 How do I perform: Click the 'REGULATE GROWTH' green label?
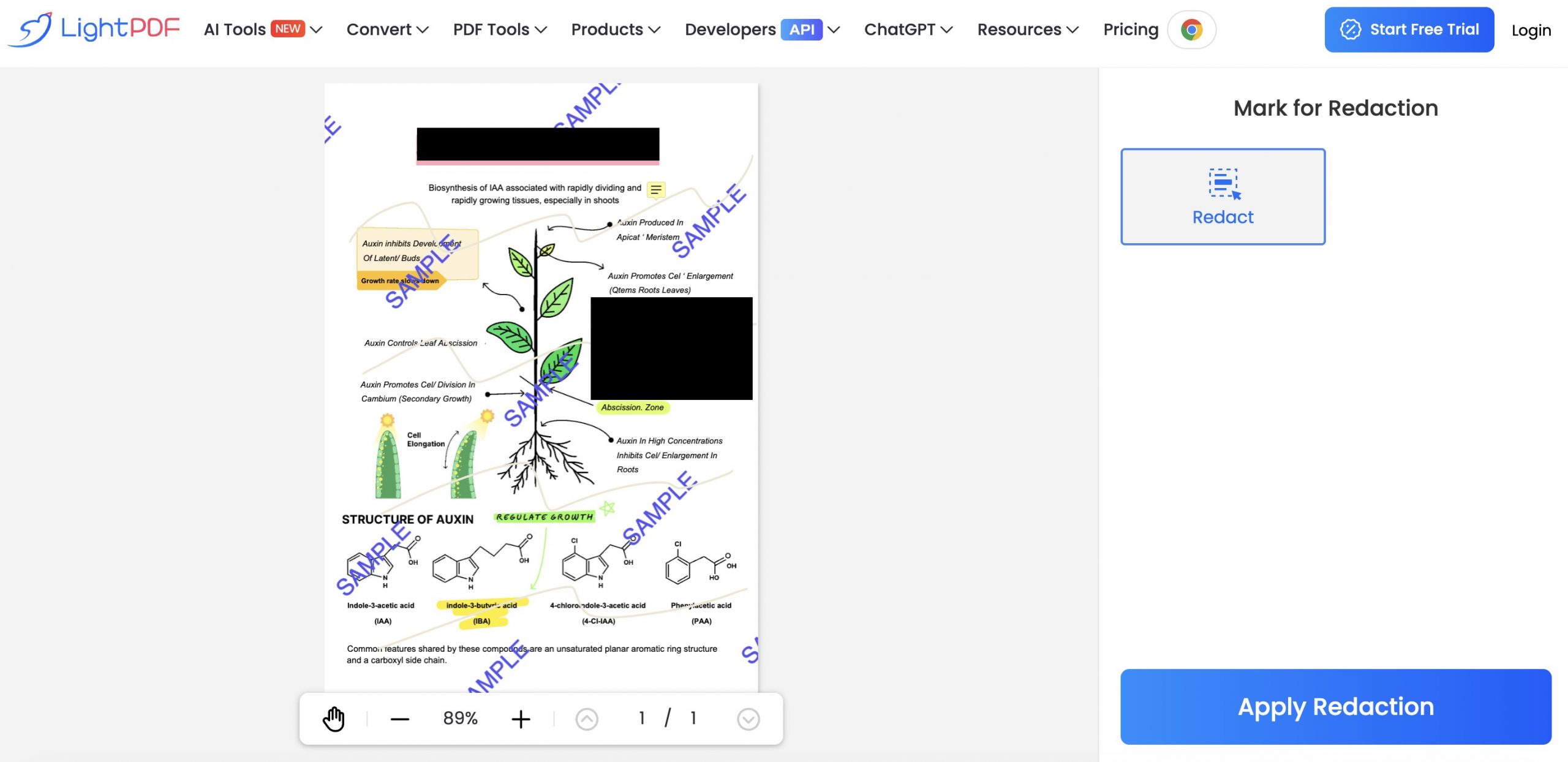[x=545, y=517]
